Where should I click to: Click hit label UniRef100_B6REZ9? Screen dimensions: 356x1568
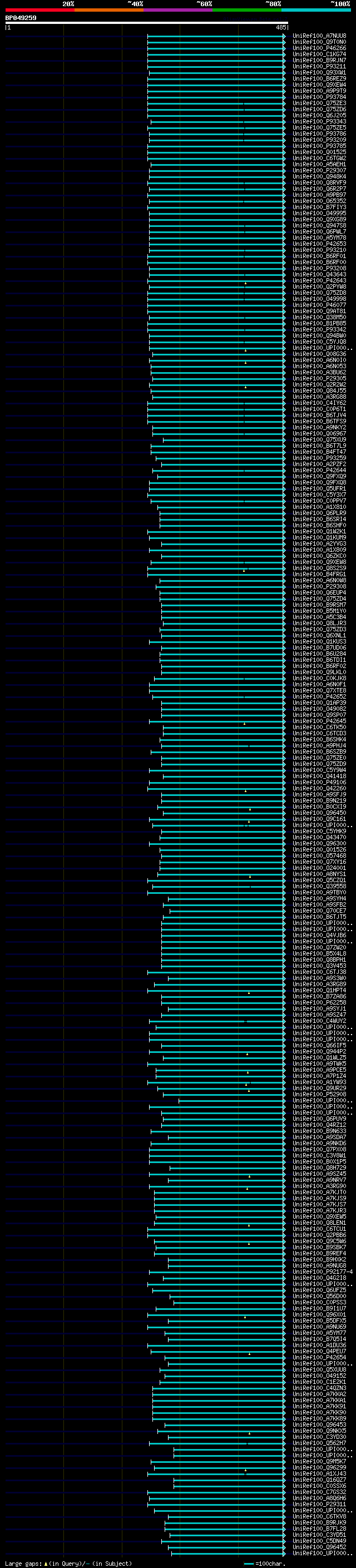click(x=319, y=78)
